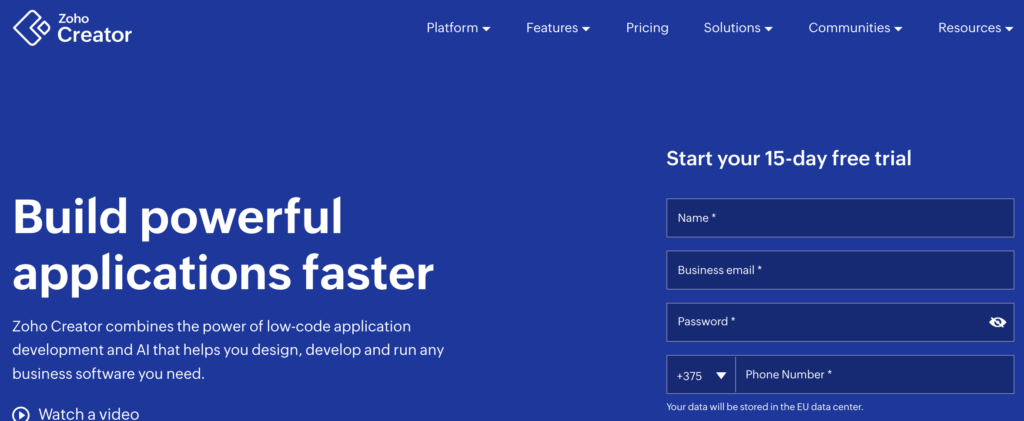The width and height of the screenshot is (1024, 421).
Task: Toggle password visibility eye icon
Action: [x=997, y=322]
